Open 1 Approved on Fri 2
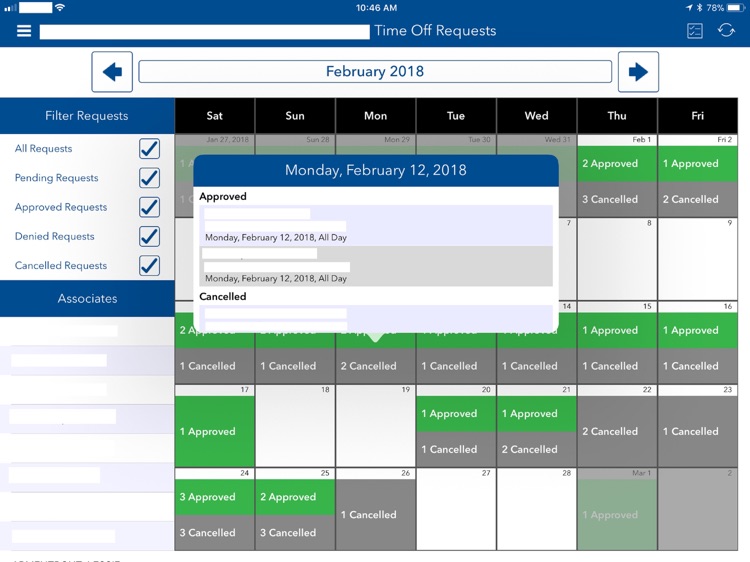 (698, 164)
